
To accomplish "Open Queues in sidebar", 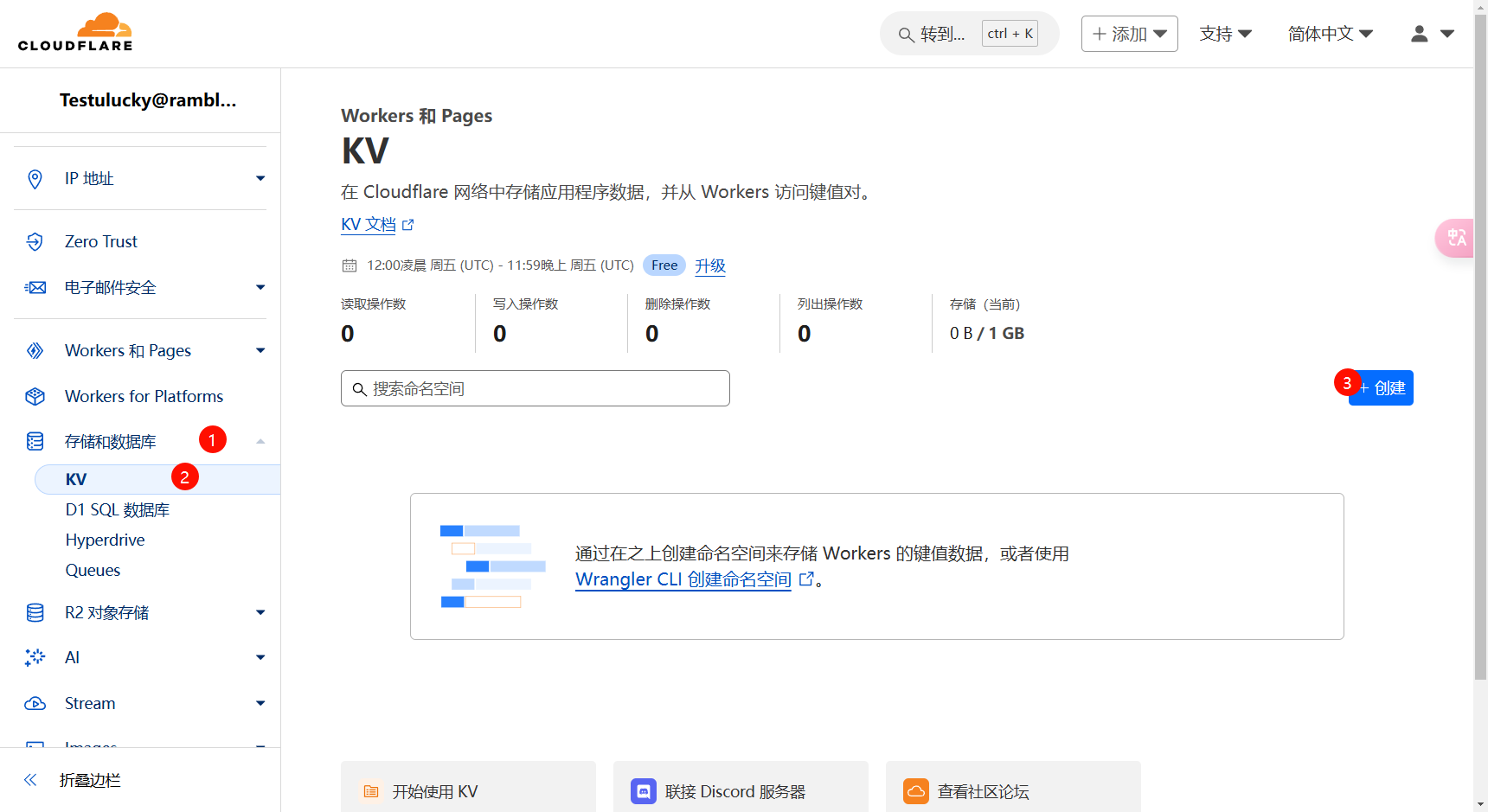I will 93,570.
